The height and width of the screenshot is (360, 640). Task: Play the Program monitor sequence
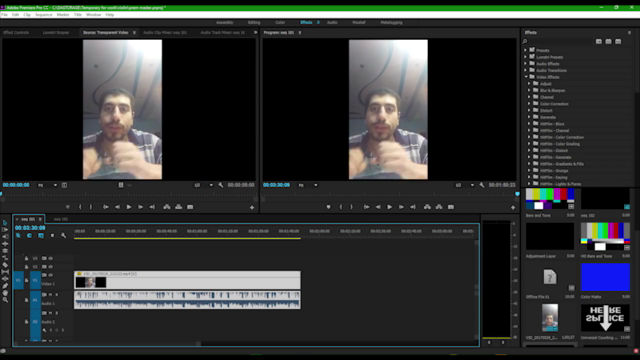pos(389,207)
